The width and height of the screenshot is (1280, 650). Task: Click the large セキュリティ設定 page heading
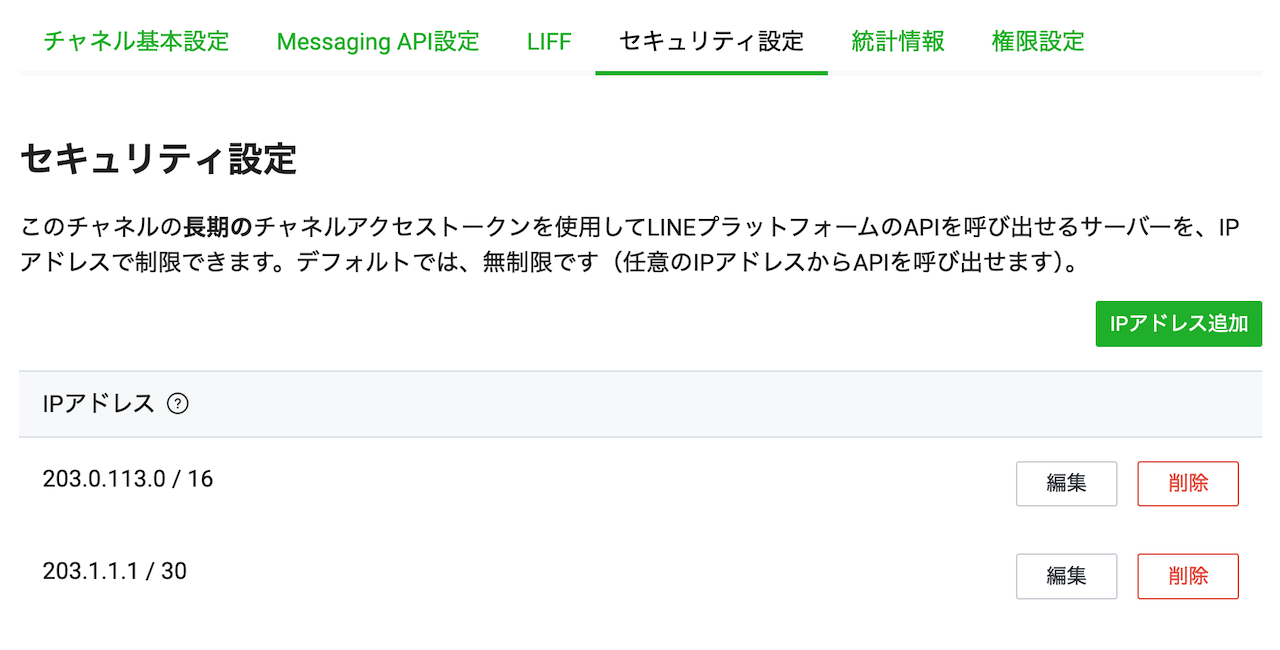point(159,160)
